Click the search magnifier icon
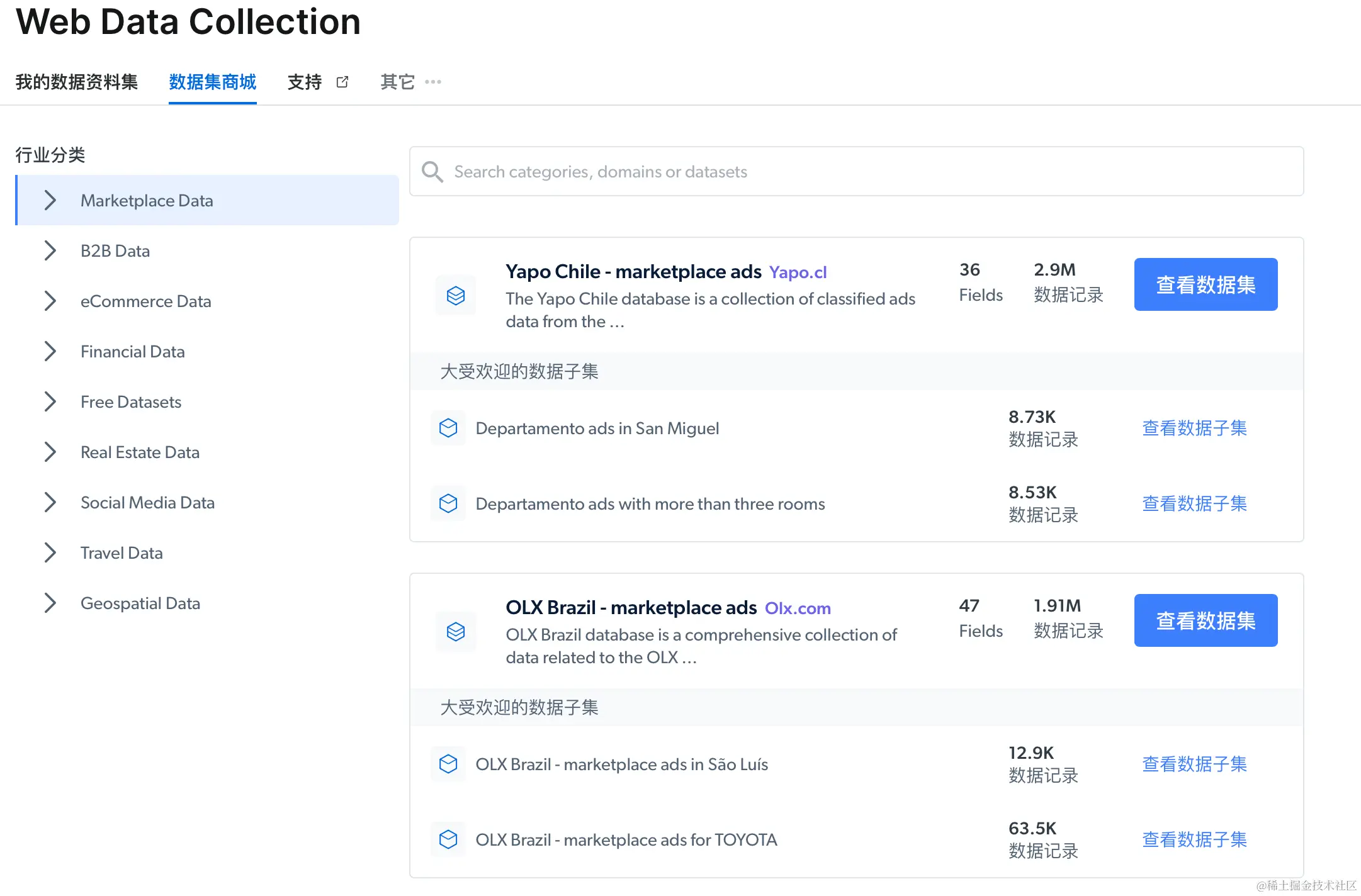This screenshot has width=1361, height=896. [x=432, y=172]
